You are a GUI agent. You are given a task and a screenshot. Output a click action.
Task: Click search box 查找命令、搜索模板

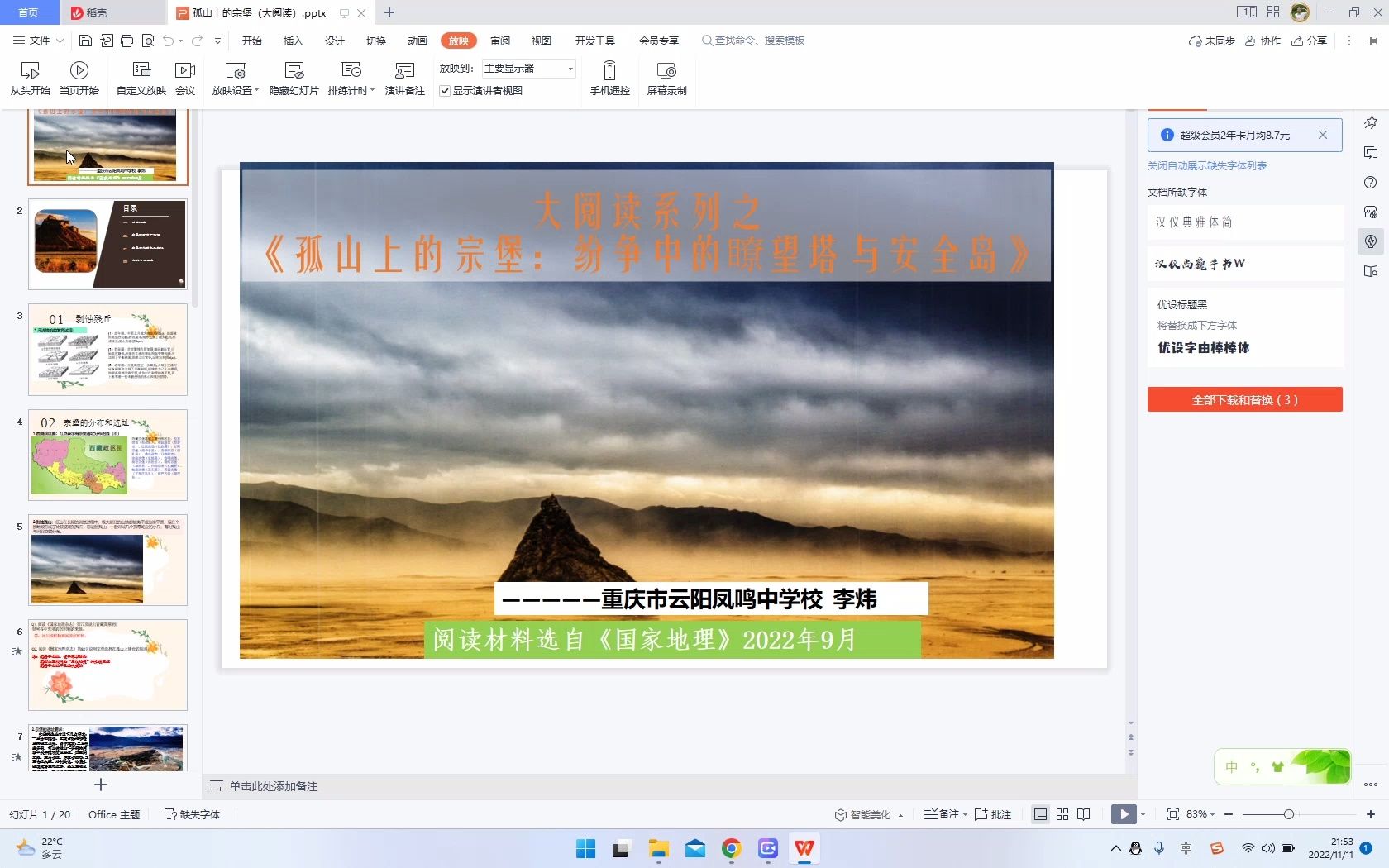[753, 41]
